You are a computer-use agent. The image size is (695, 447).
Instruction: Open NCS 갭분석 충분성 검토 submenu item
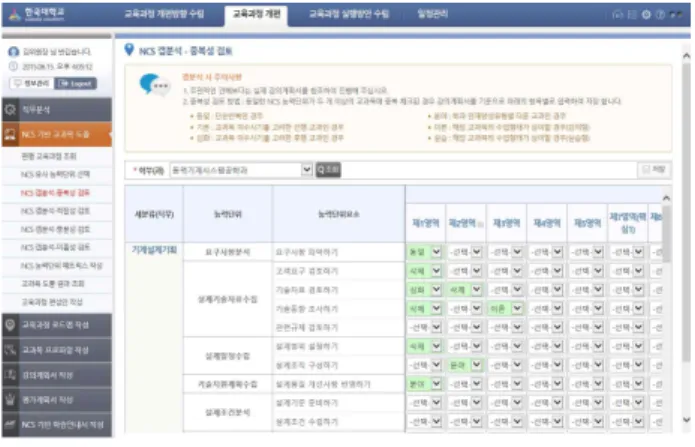pyautogui.click(x=55, y=229)
